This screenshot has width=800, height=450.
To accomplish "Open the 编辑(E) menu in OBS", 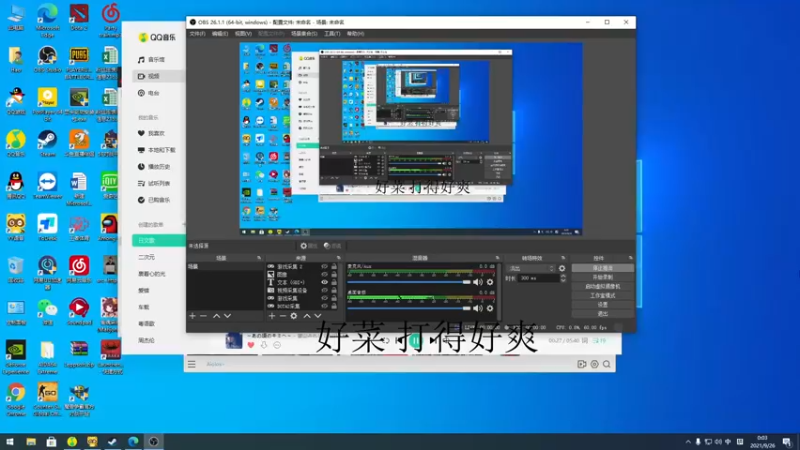I will (220, 34).
